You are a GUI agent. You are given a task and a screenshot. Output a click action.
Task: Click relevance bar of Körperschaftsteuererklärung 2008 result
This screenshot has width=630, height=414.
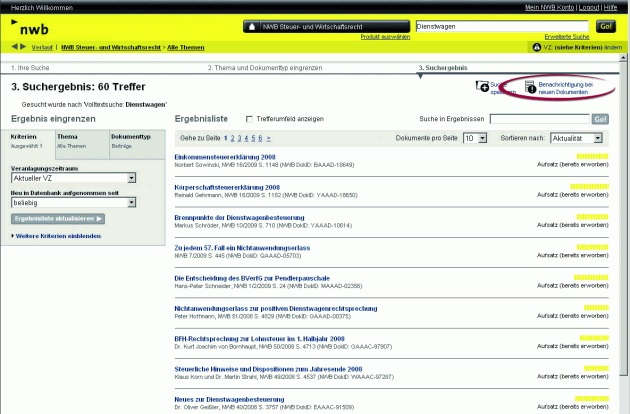(593, 184)
